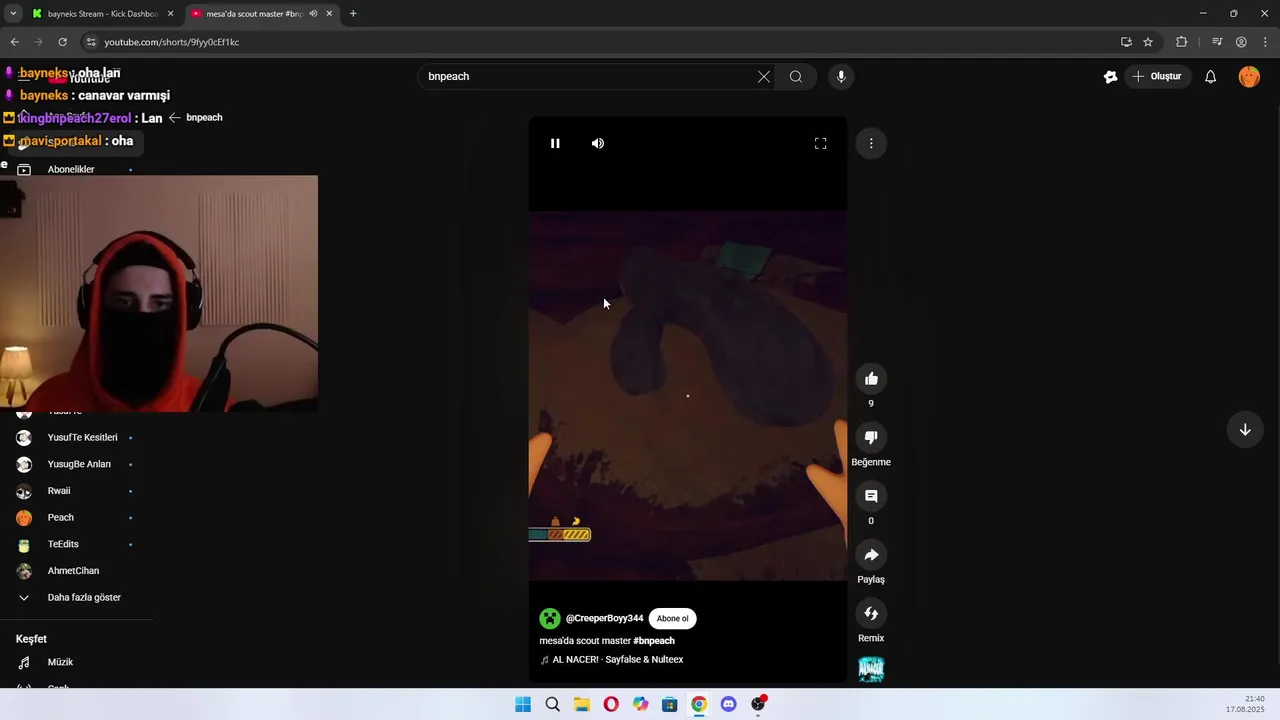Open the CreeperBoyy344 channel avatar
Image resolution: width=1280 pixels, height=720 pixels.
coord(550,618)
